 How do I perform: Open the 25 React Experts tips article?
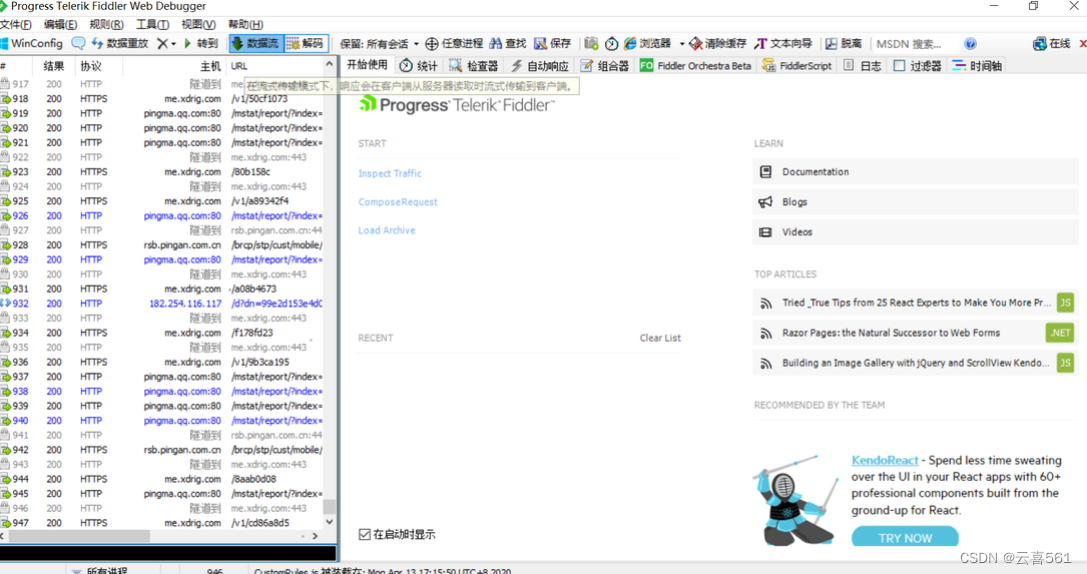(x=916, y=303)
